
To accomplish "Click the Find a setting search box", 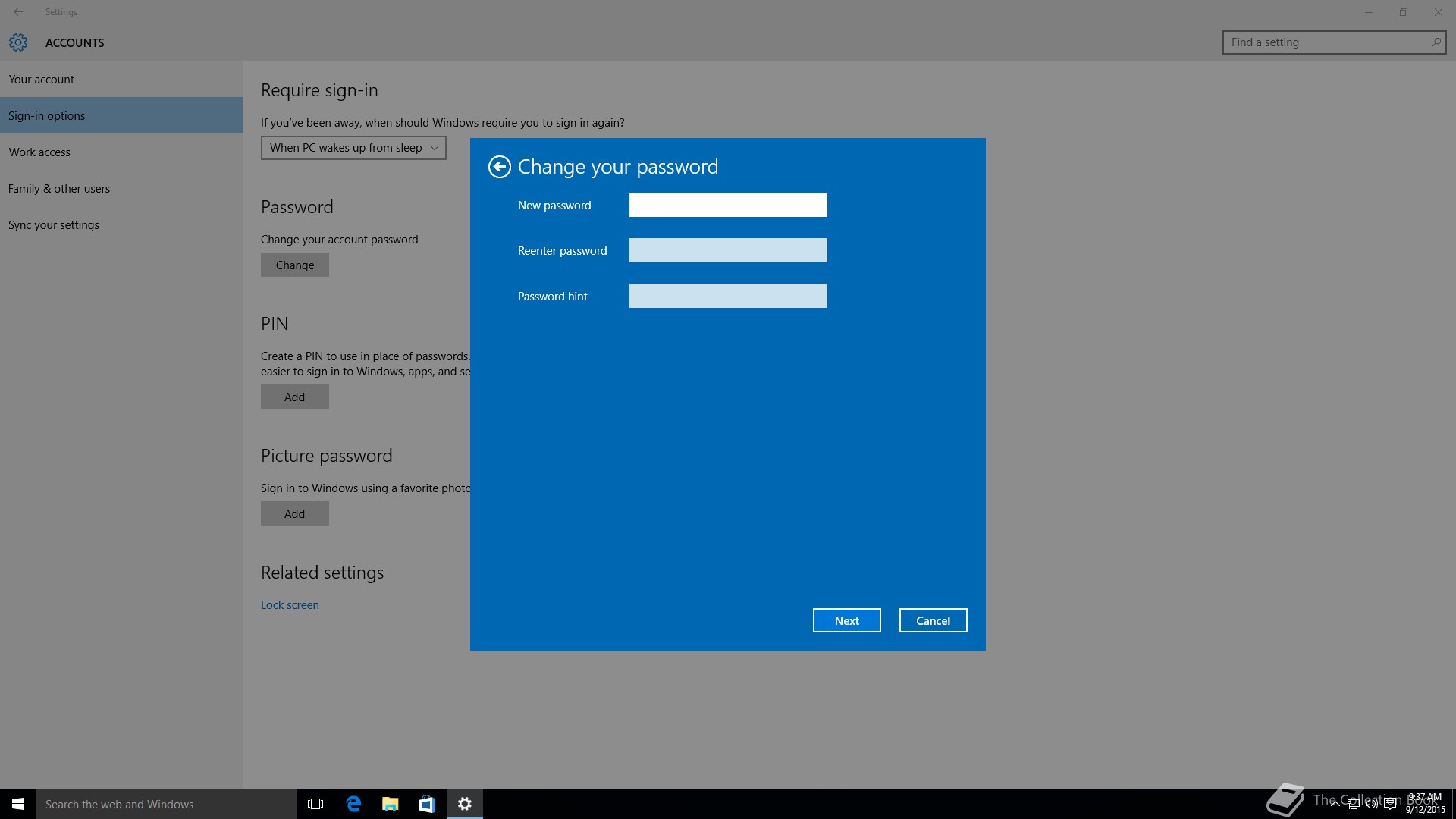I will coord(1327,42).
